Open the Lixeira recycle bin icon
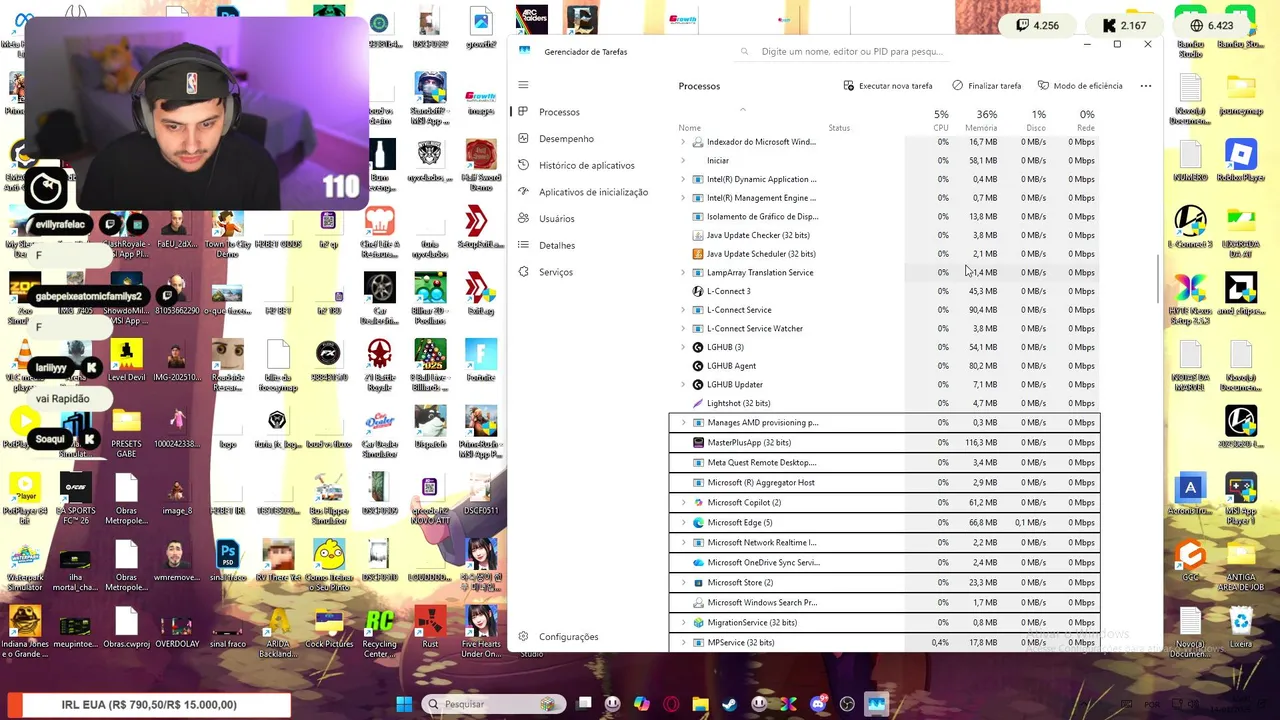Image resolution: width=1280 pixels, height=720 pixels. 1241,628
